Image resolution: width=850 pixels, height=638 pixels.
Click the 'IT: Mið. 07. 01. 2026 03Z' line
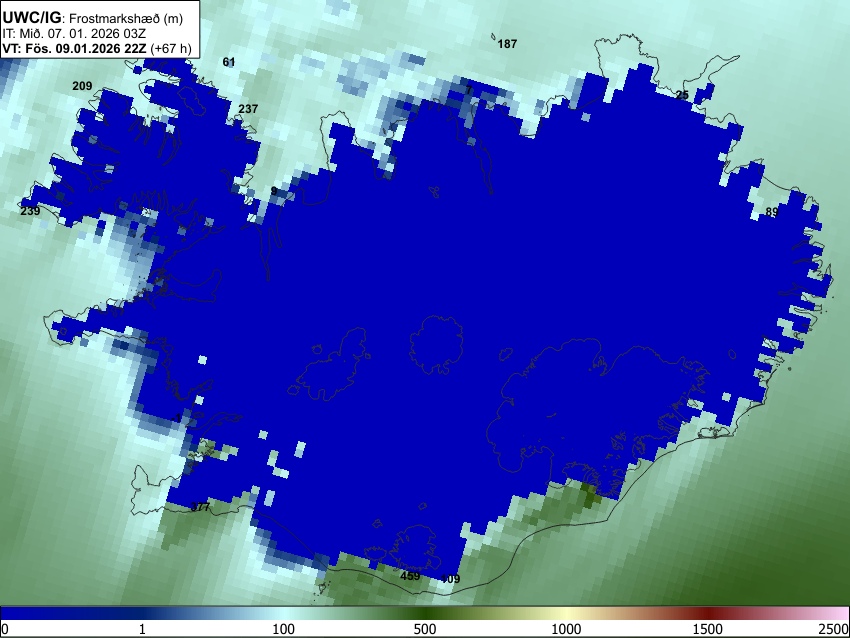74,34
